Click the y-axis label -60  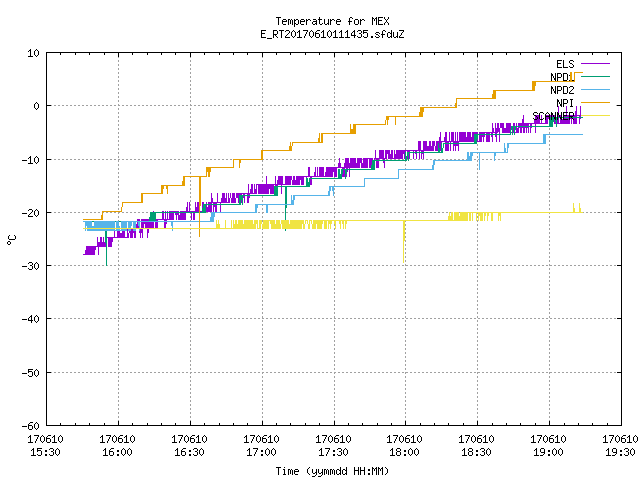(31, 426)
